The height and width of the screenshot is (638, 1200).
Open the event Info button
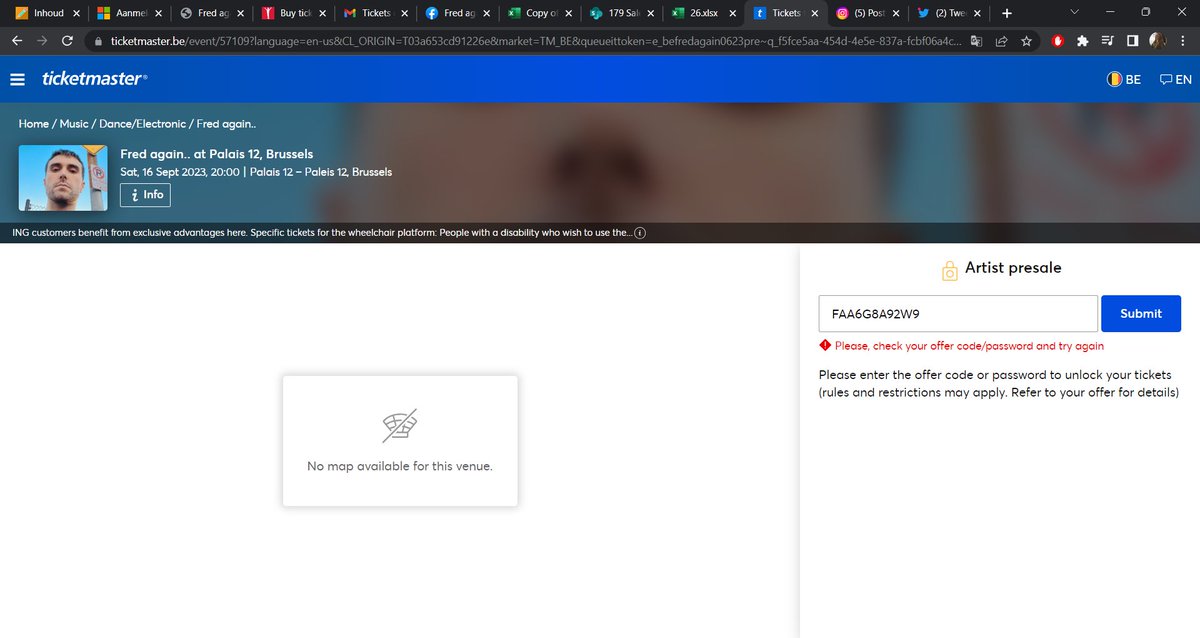(x=145, y=195)
